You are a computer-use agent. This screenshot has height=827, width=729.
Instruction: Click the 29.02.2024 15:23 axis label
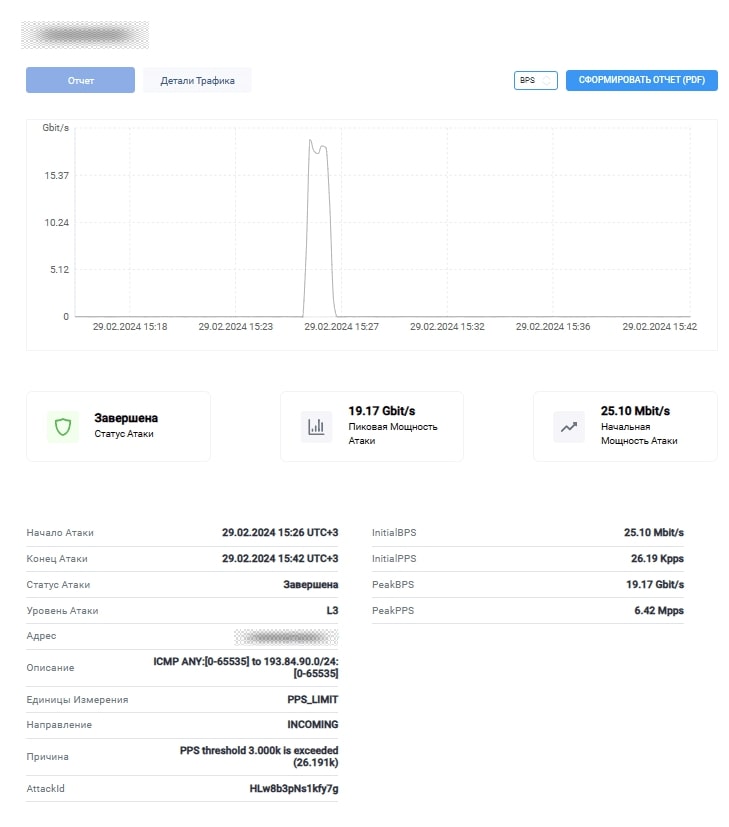click(x=235, y=326)
